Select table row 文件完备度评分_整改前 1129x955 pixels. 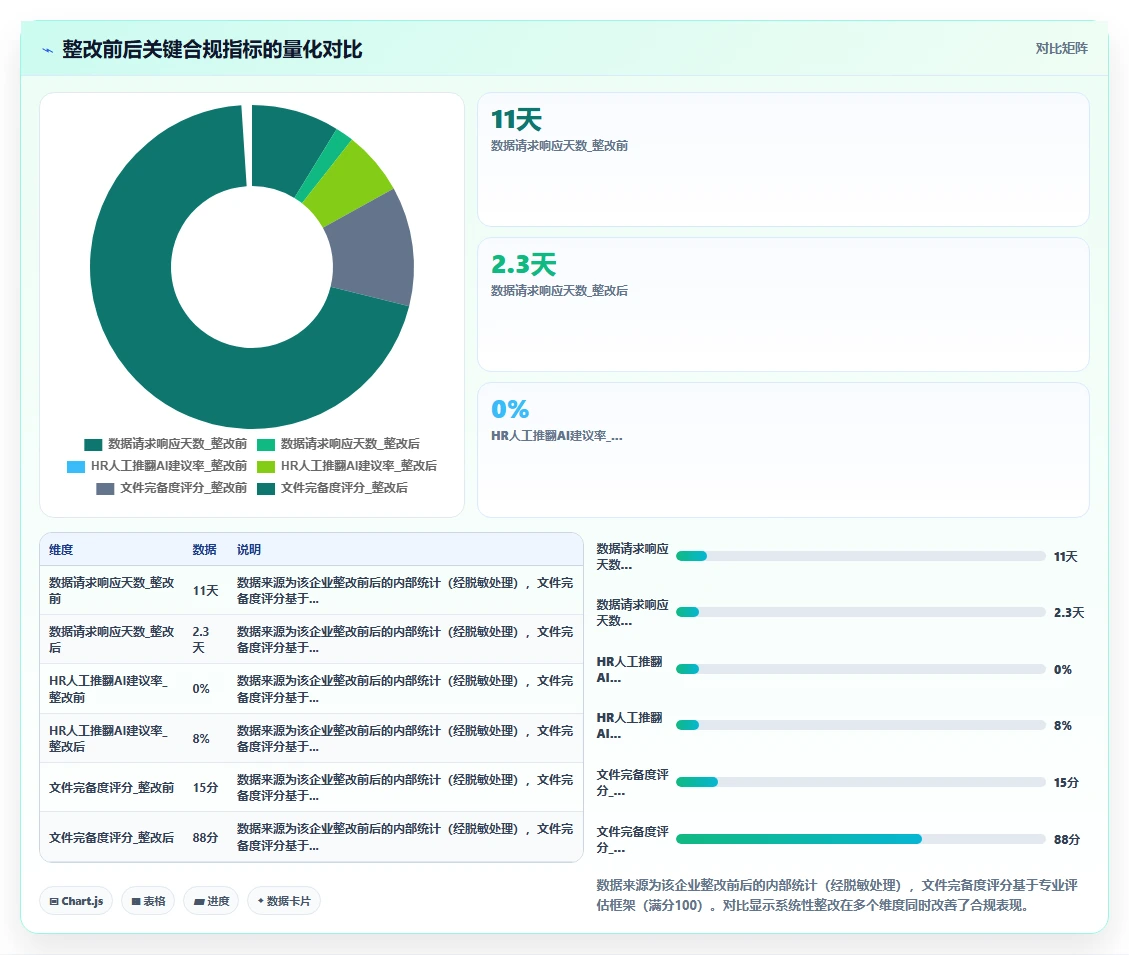pyautogui.click(x=311, y=787)
